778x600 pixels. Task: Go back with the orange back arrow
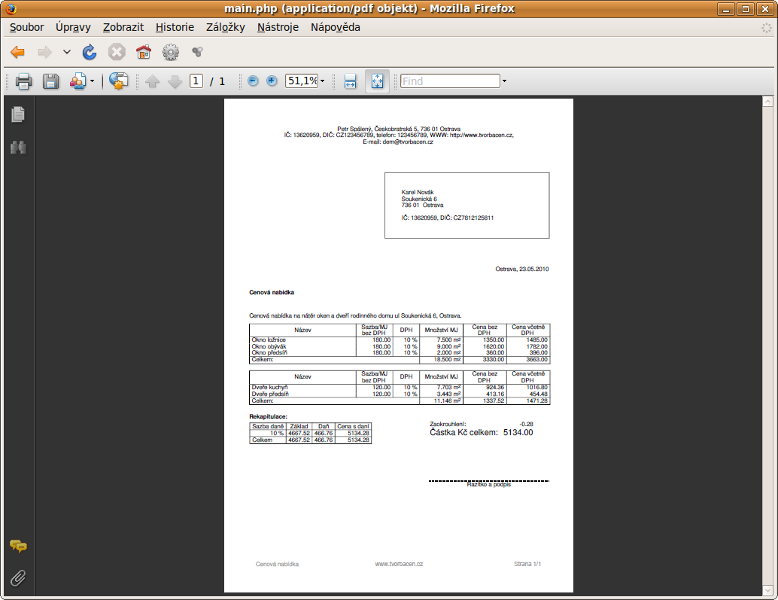tap(18, 52)
